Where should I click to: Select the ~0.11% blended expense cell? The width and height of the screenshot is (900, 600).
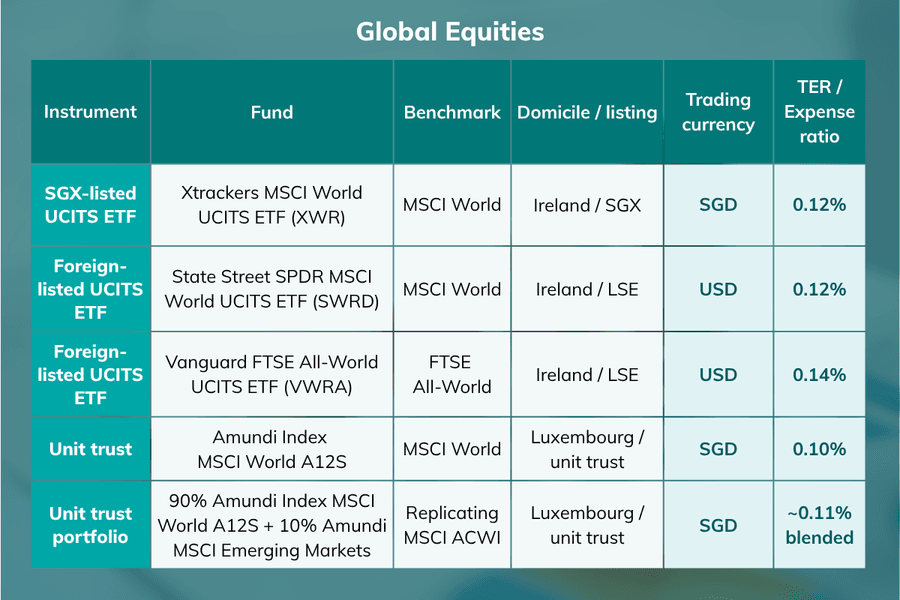point(820,525)
